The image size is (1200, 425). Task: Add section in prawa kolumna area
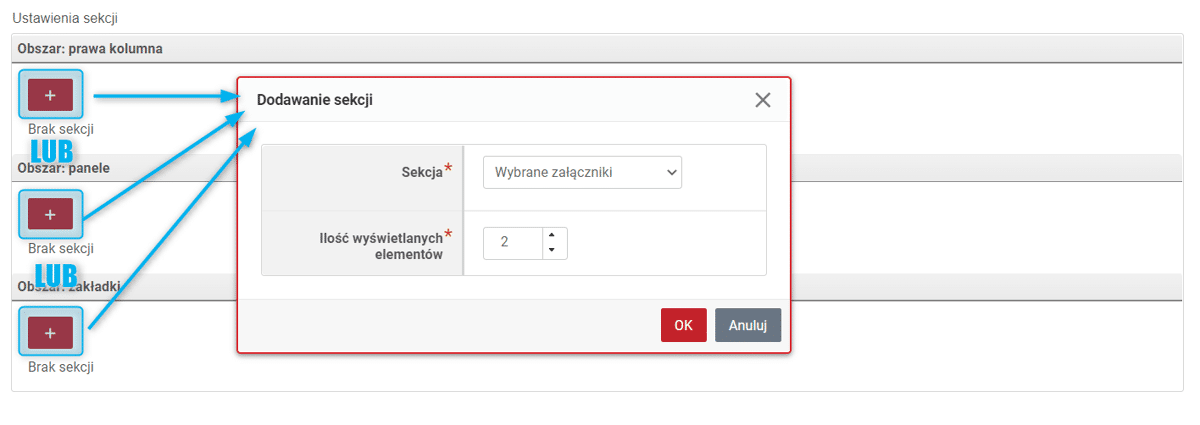coord(50,95)
